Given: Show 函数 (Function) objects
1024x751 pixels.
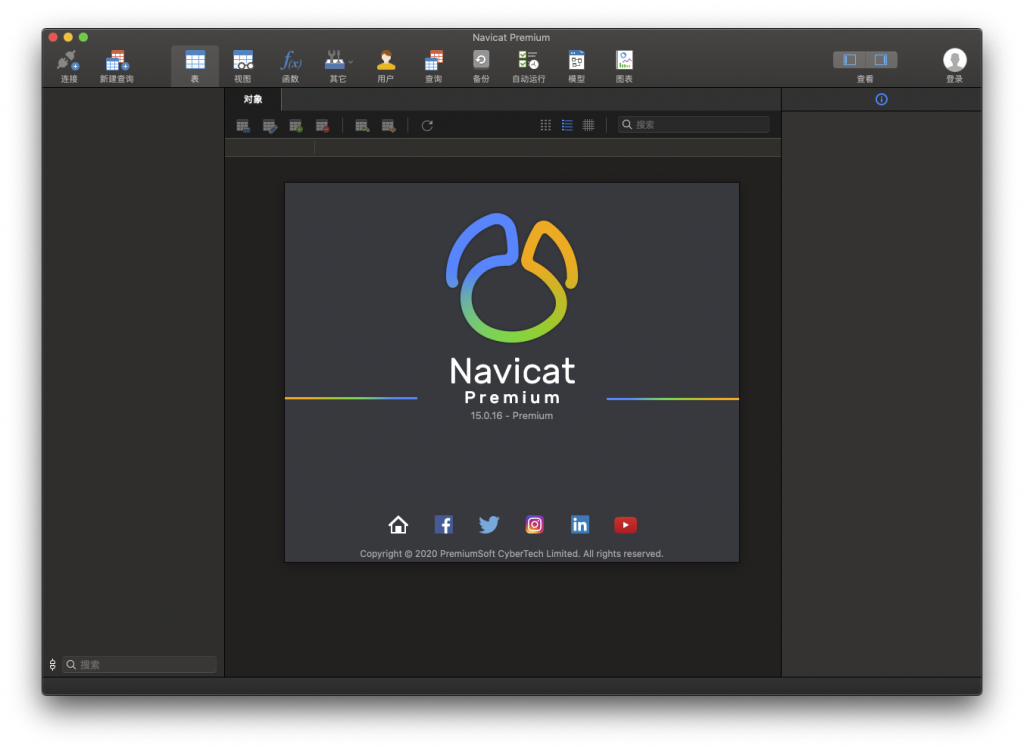Looking at the screenshot, I should pos(290,66).
